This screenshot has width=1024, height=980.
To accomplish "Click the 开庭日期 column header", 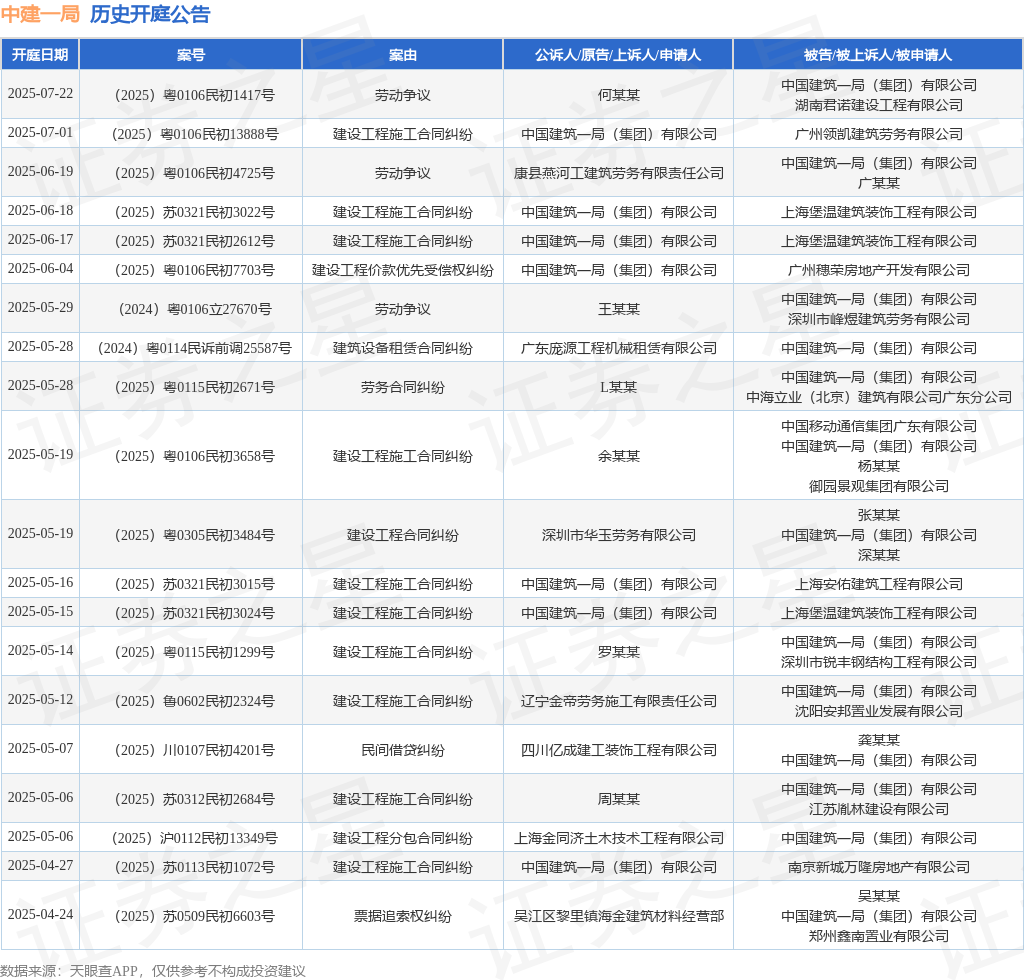I will (x=40, y=55).
